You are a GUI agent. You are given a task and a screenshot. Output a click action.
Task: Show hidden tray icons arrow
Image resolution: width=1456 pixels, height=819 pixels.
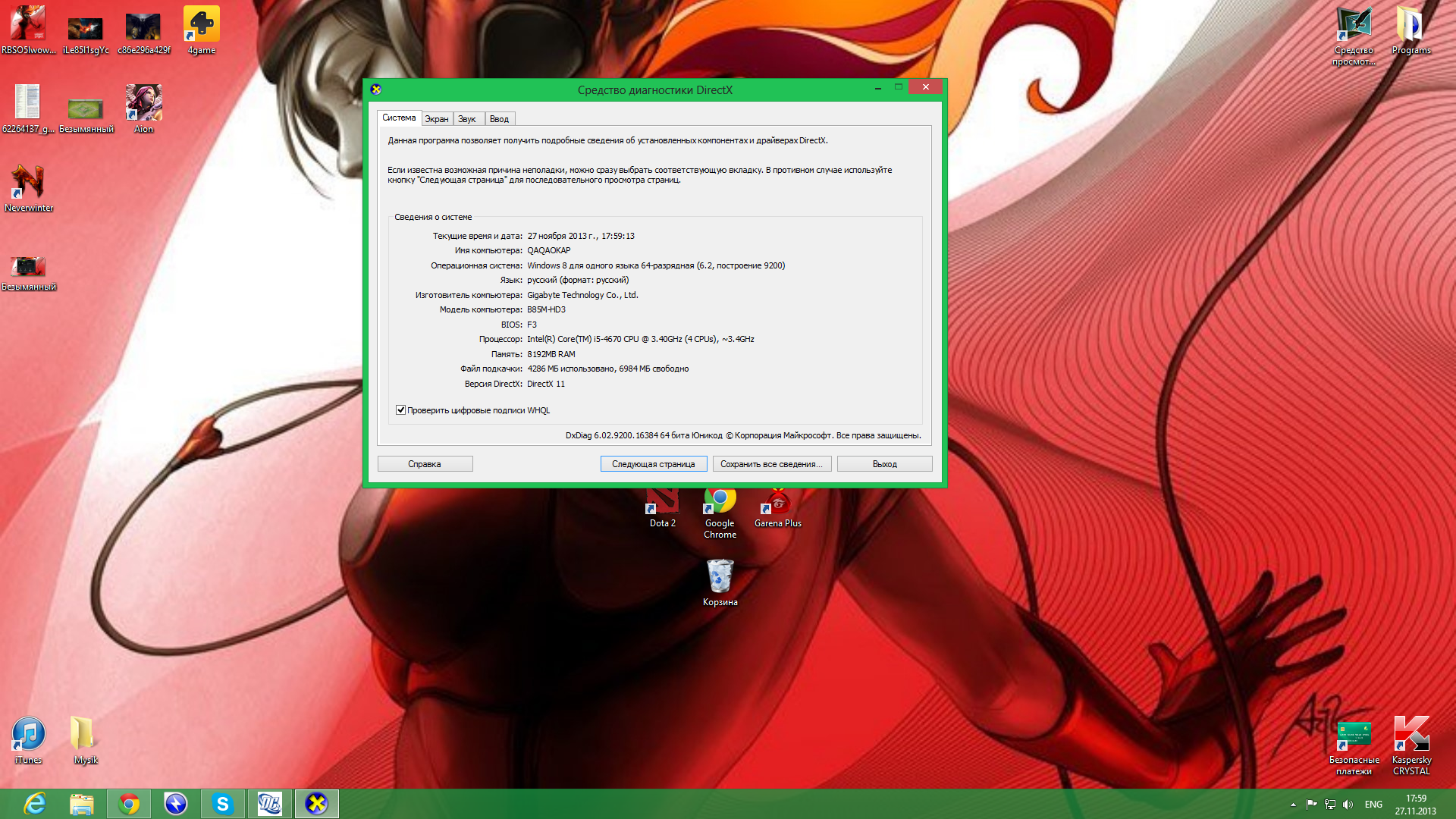tap(1293, 805)
